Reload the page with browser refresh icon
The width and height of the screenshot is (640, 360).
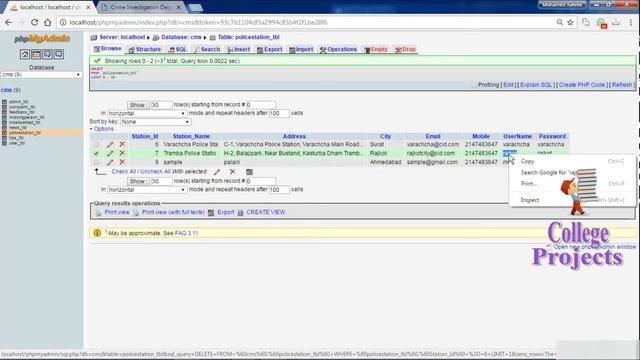click(x=34, y=22)
